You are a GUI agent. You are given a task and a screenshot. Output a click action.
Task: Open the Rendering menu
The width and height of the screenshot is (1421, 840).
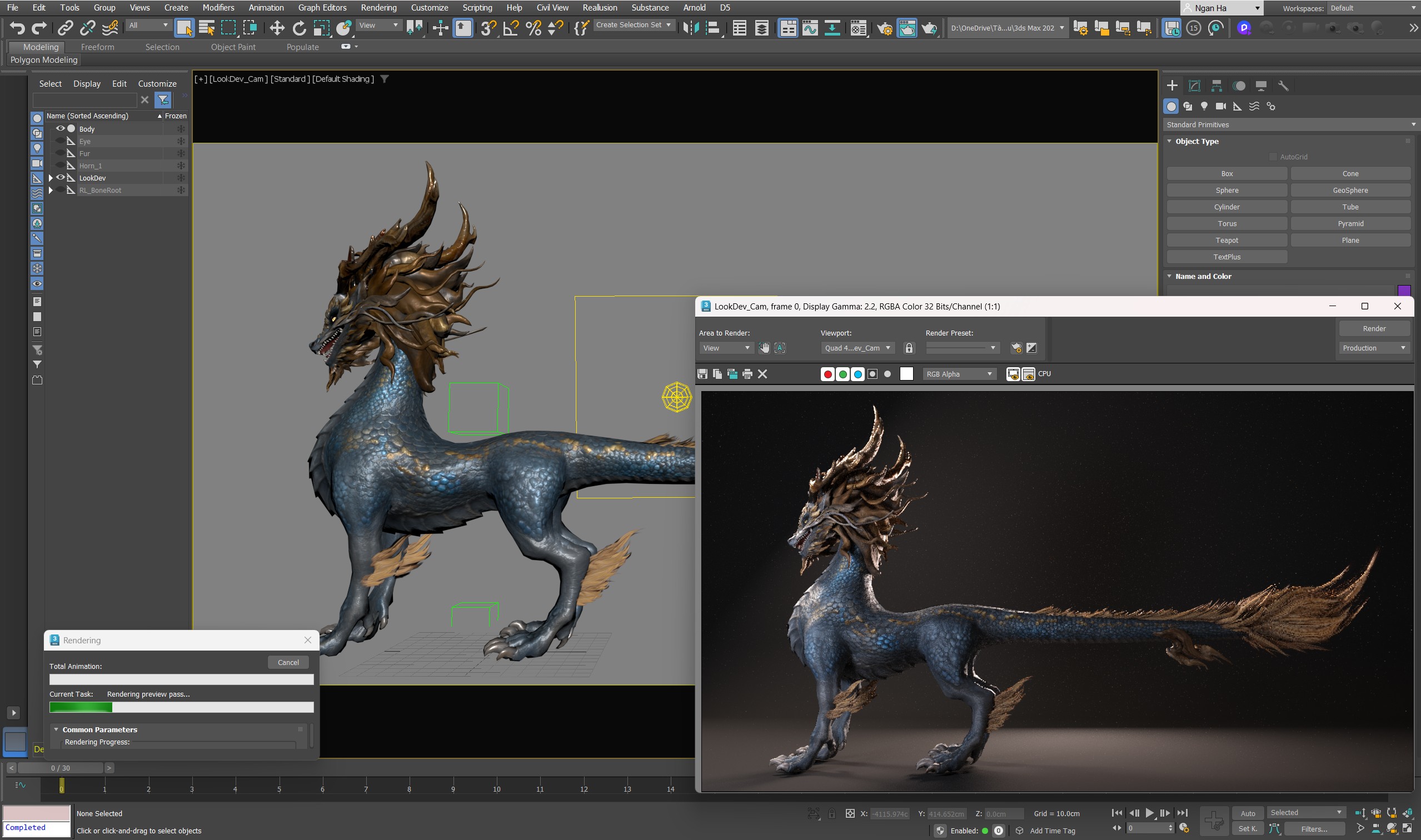[x=378, y=7]
